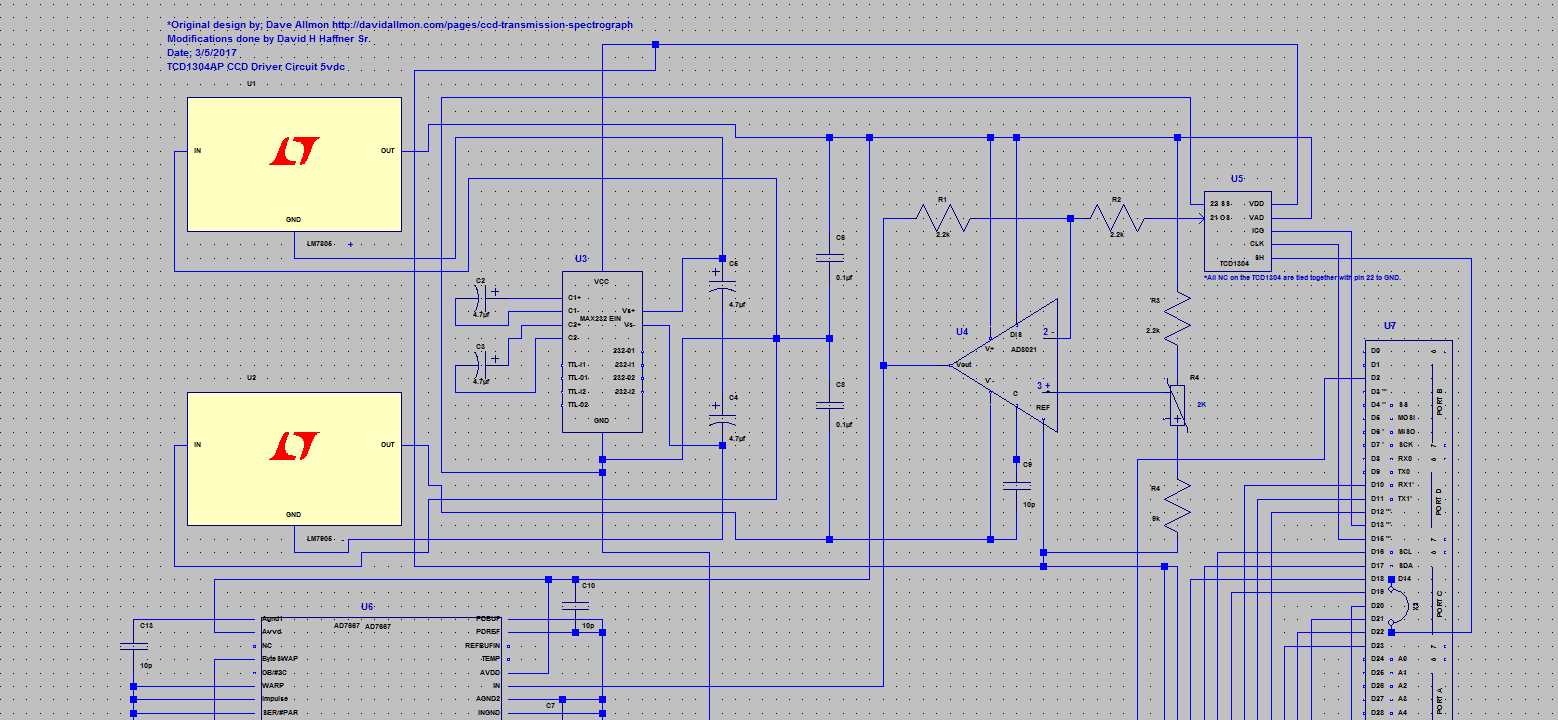Select the R4 9k resistor
Screen dimensions: 1558x720
tap(1178, 504)
